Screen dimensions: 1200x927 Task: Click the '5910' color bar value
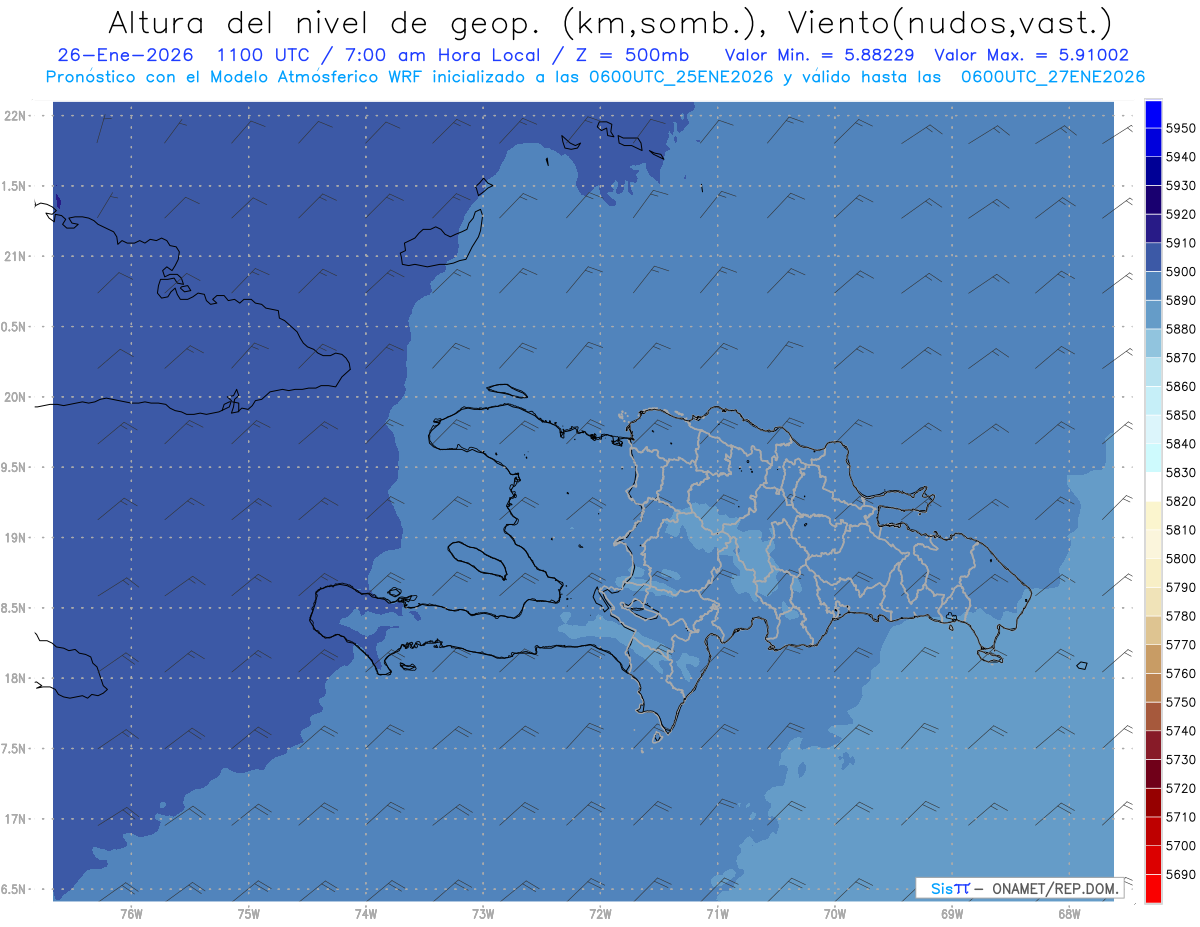[1181, 243]
